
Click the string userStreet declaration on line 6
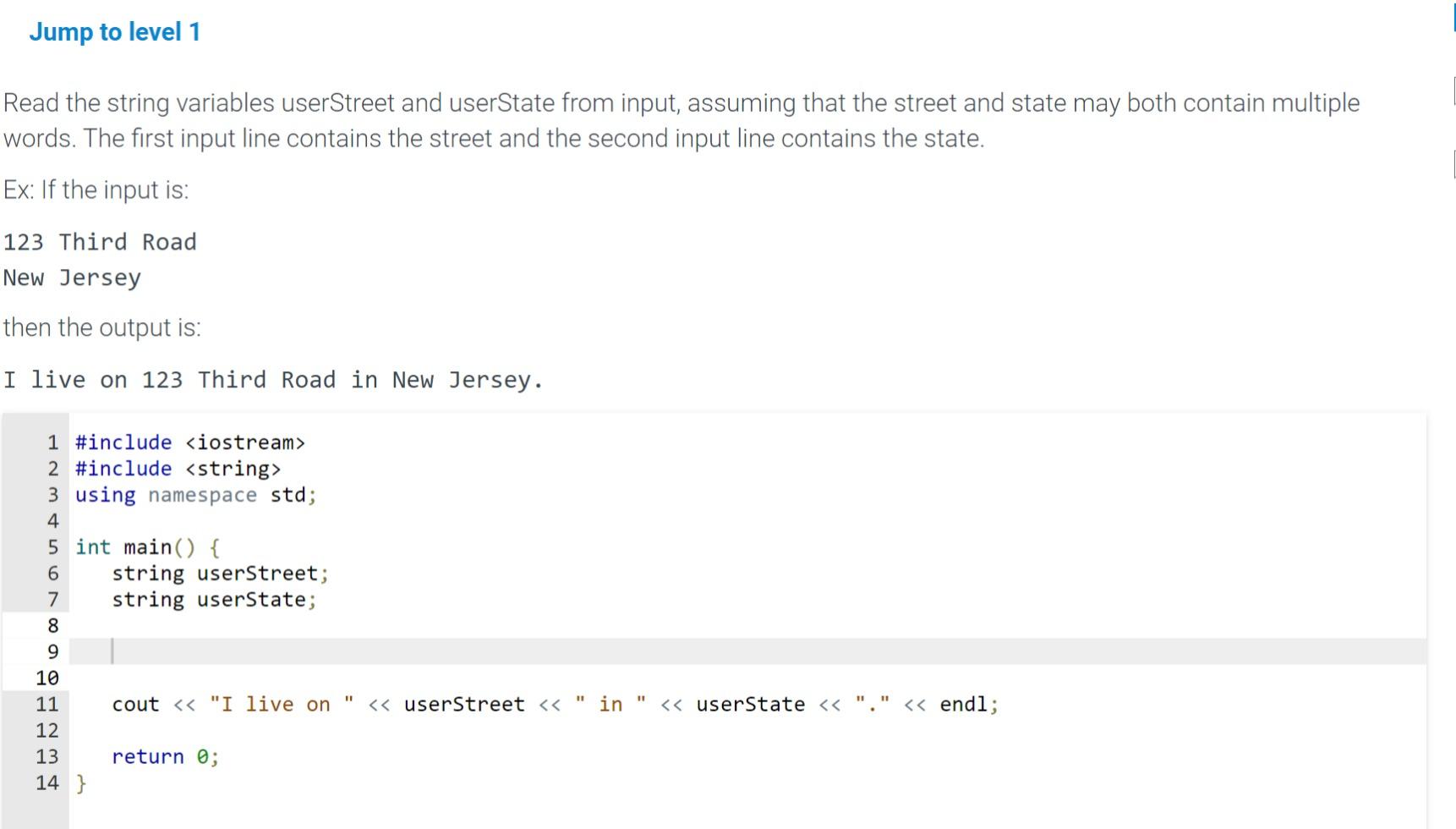pos(220,573)
